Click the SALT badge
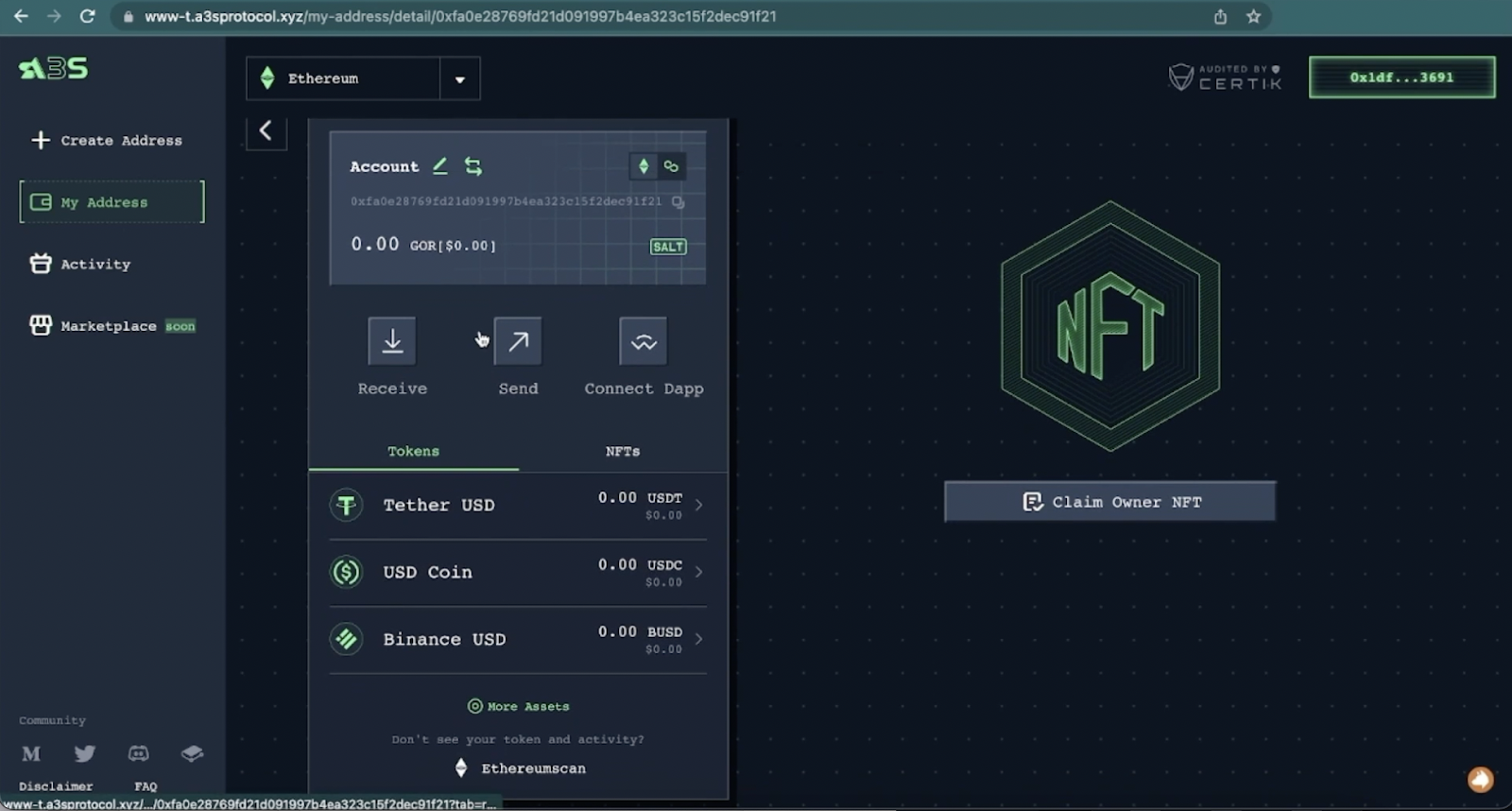The image size is (1512, 811). coord(668,247)
